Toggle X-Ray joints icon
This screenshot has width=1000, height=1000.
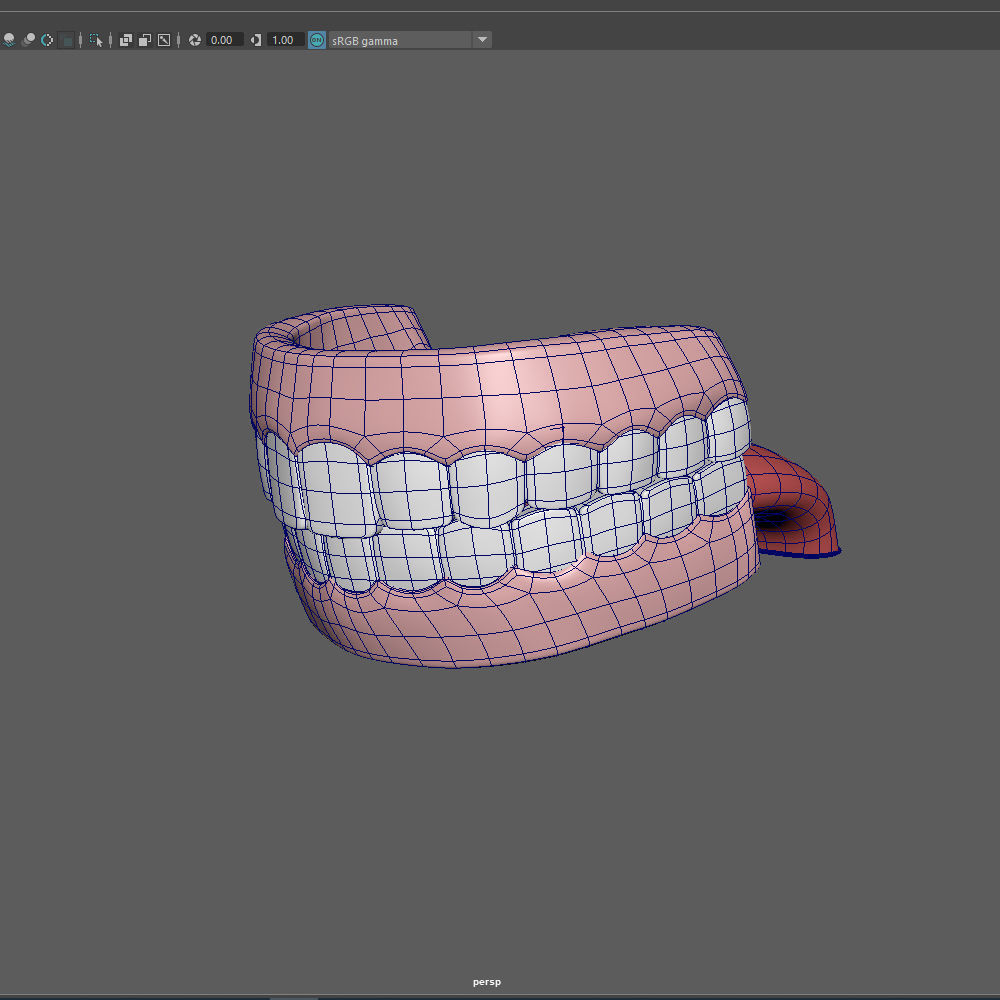tap(164, 40)
